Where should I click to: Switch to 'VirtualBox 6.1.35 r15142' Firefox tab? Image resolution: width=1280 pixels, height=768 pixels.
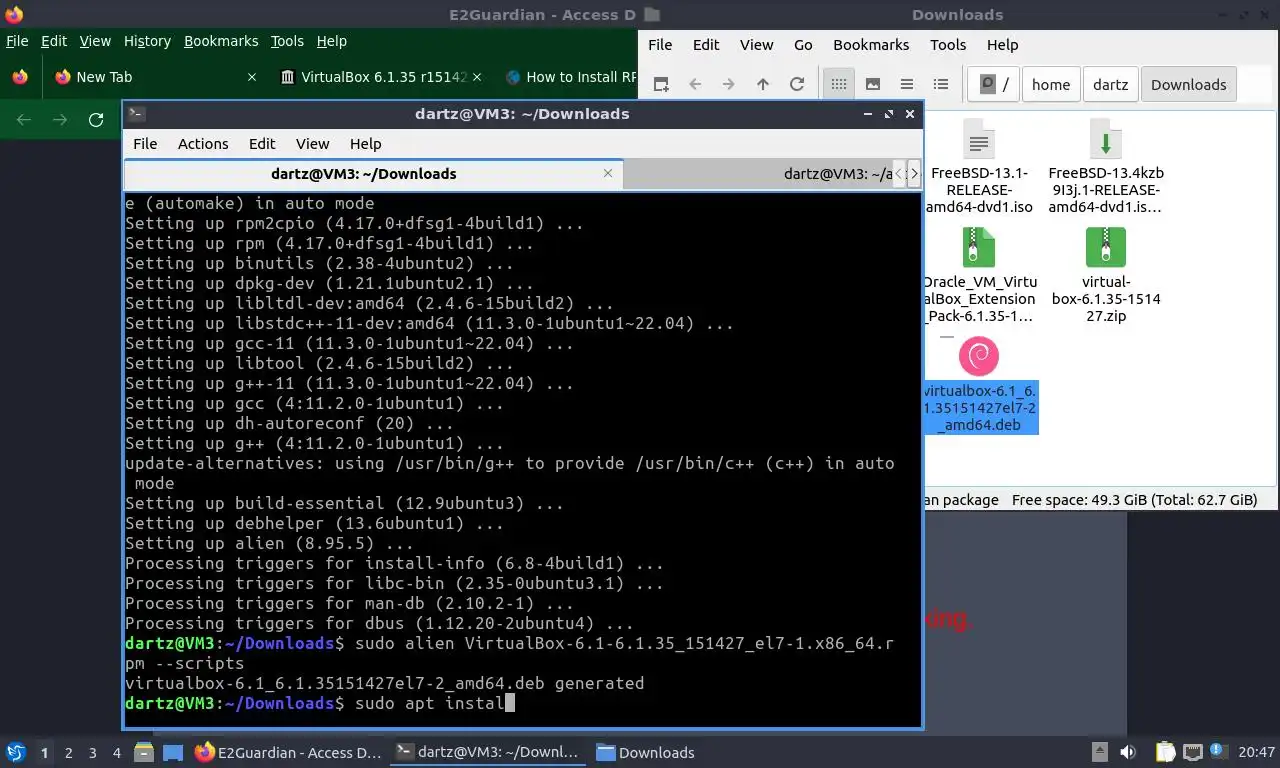[x=380, y=77]
